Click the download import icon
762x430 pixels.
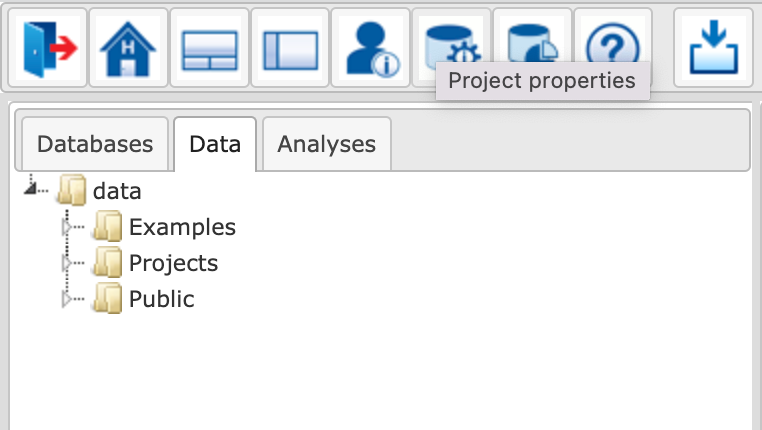click(x=713, y=48)
